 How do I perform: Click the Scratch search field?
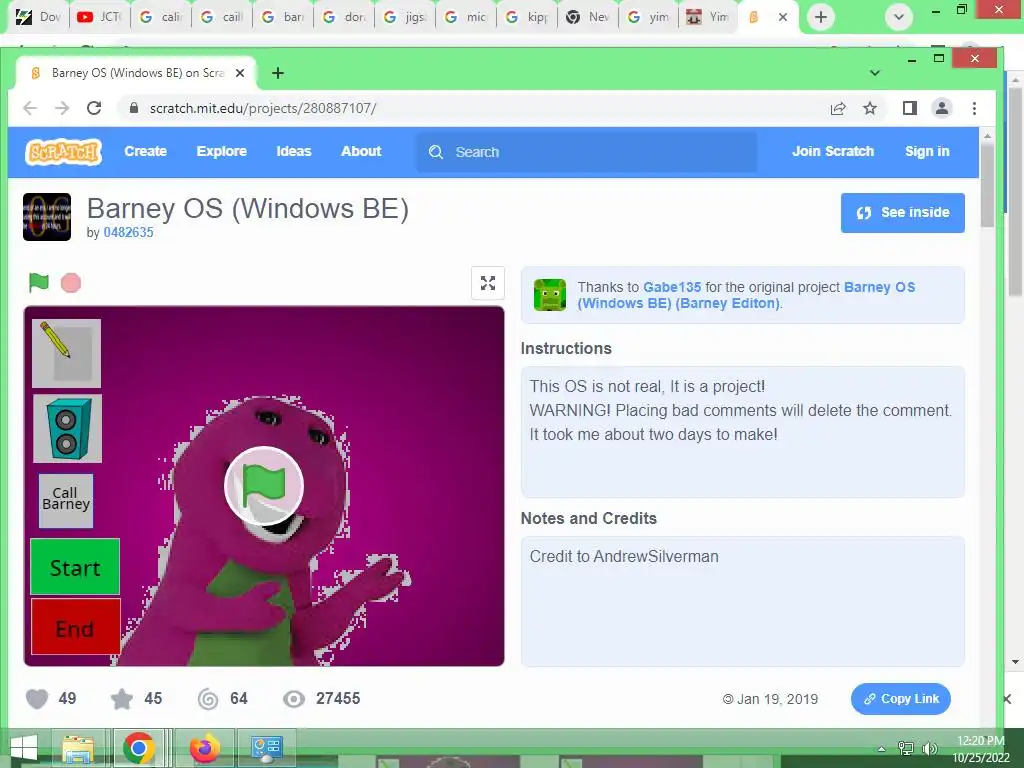click(586, 152)
